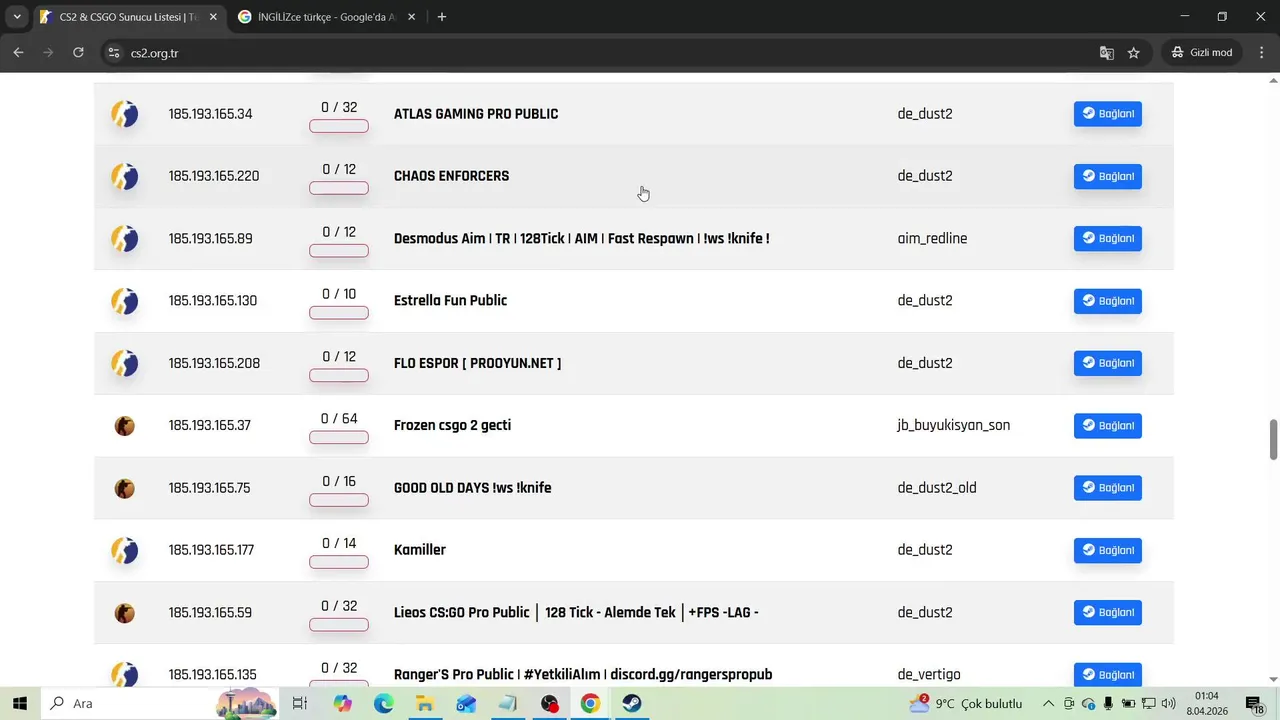Open the weather widget showing 9°C Çok bulutlu
Image resolution: width=1280 pixels, height=720 pixels.
[x=966, y=704]
